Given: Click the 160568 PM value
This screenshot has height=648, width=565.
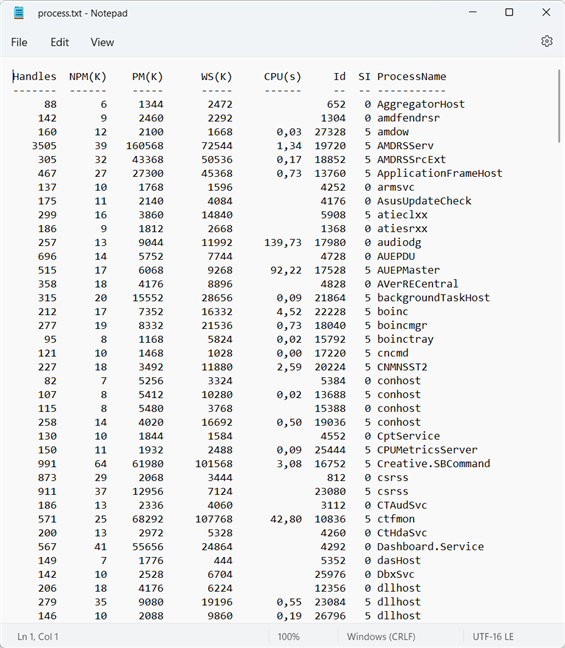Looking at the screenshot, I should [145, 146].
